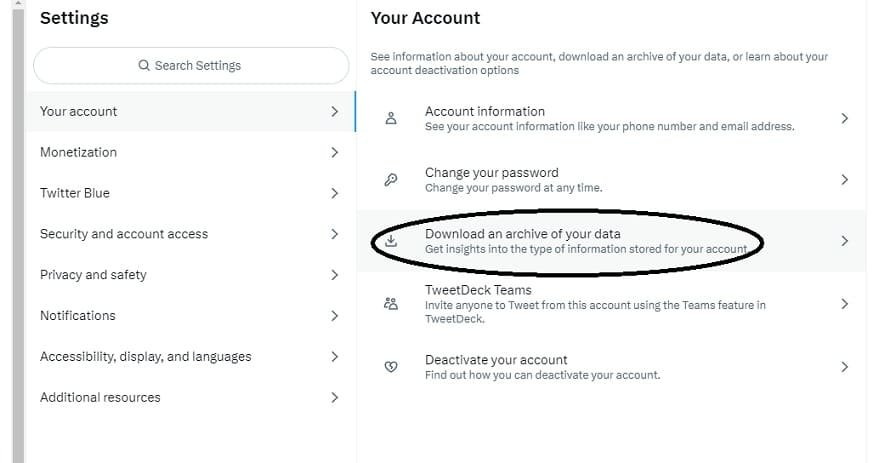
Task: Click the person icon beside Account information
Action: click(391, 118)
